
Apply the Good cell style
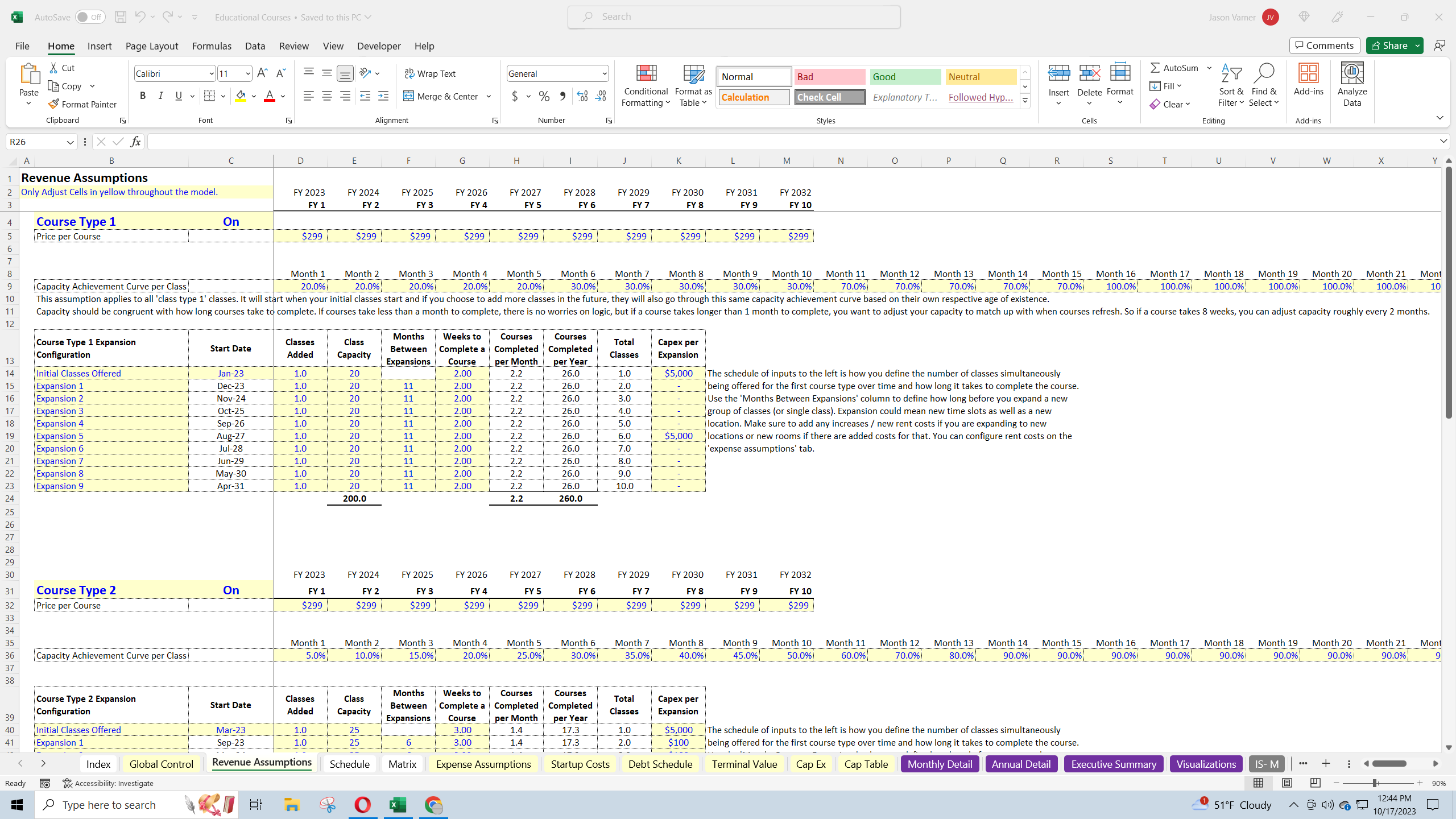tap(905, 77)
